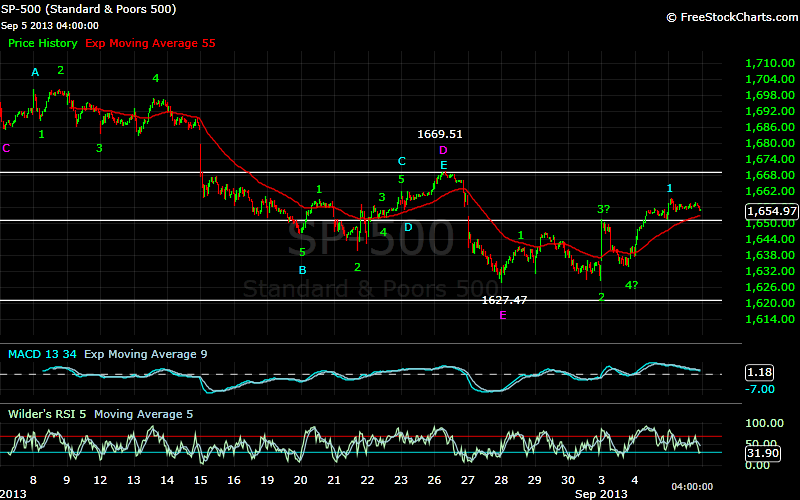This screenshot has width=800, height=500.
Task: Click the FreeStockCharts.com copyright label
Action: pos(733,17)
